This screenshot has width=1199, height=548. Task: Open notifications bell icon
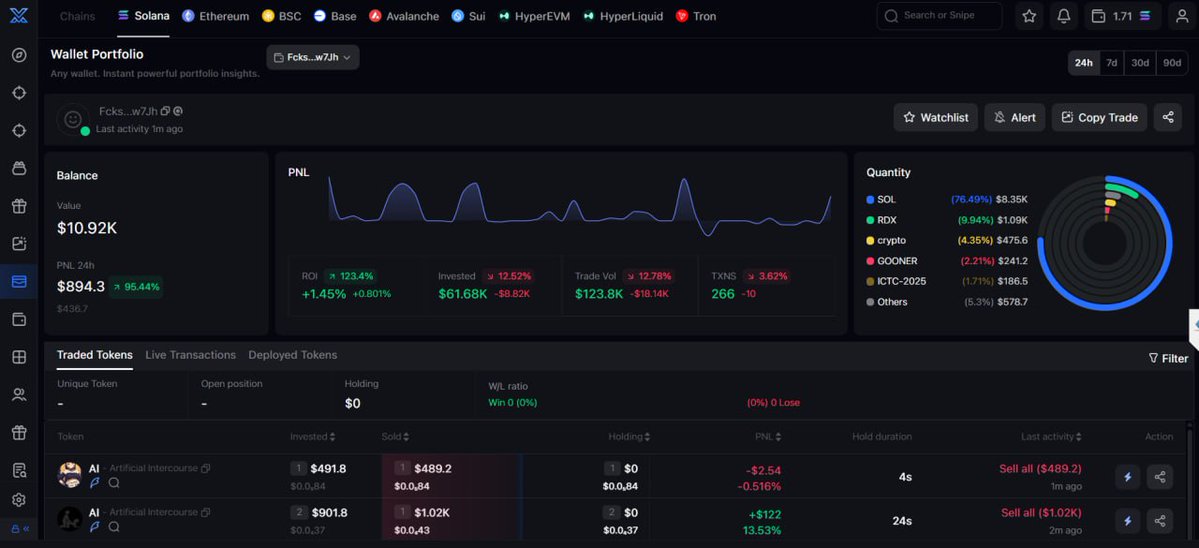pyautogui.click(x=1064, y=16)
